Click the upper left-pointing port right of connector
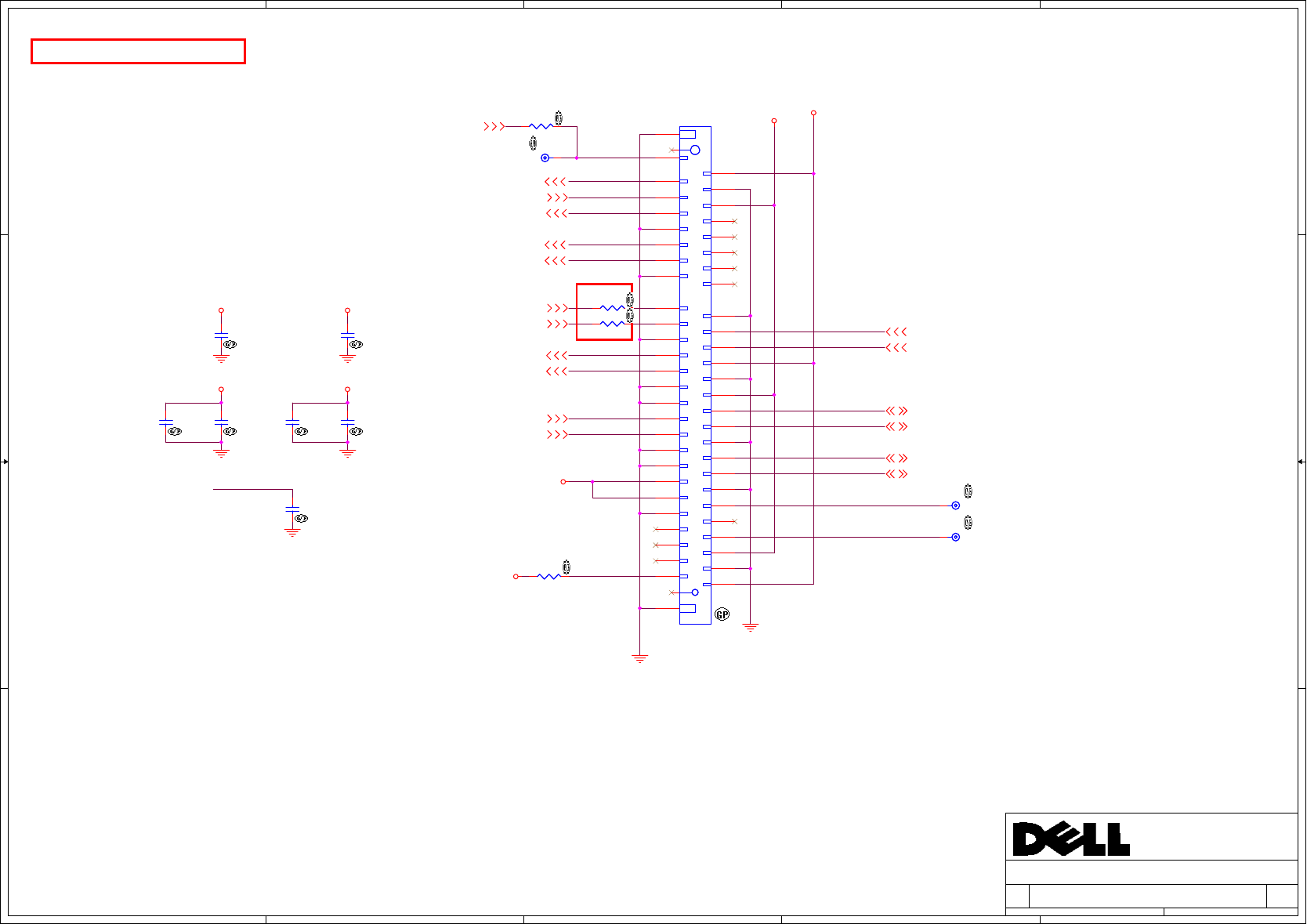This screenshot has height=924, width=1307. (x=896, y=332)
